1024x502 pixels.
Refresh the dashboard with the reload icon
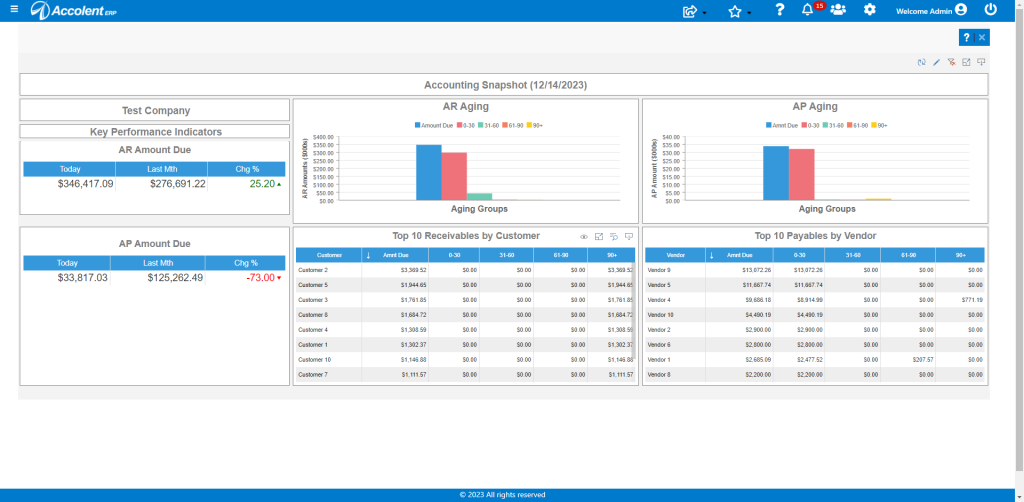pyautogui.click(x=921, y=63)
